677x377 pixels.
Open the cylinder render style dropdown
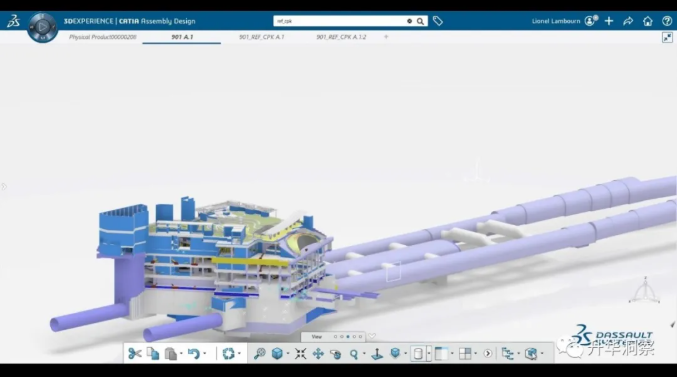(429, 354)
